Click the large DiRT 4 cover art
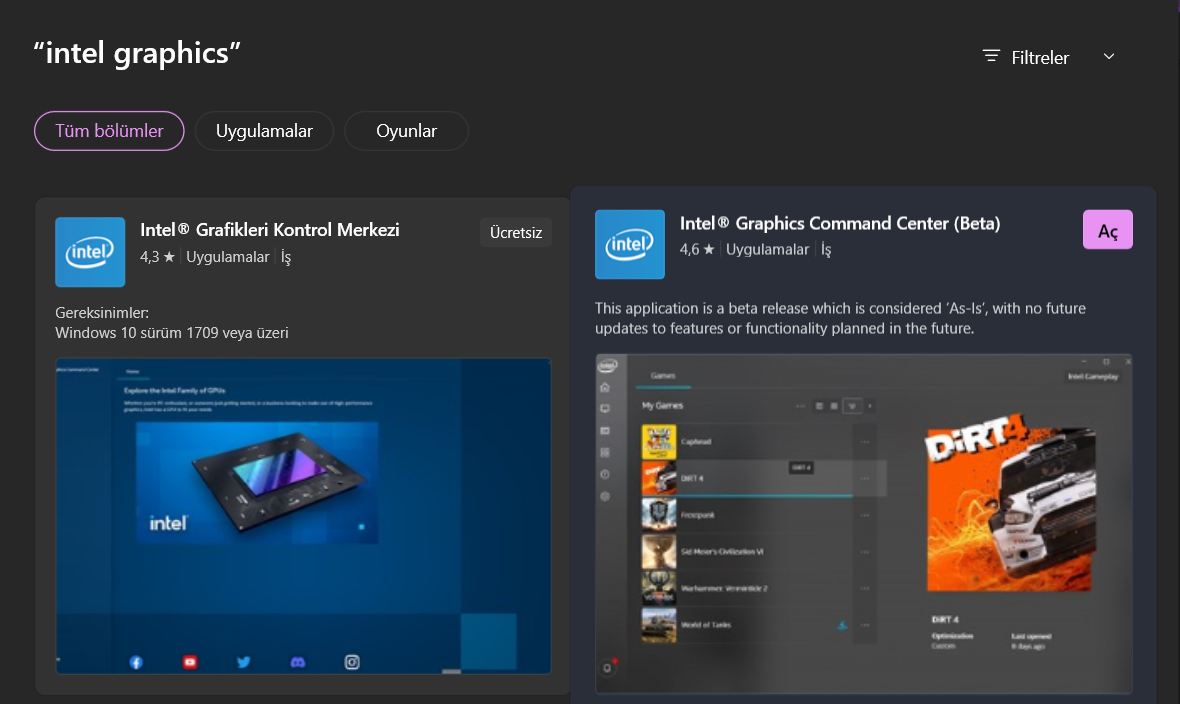This screenshot has width=1180, height=704. coord(1011,503)
